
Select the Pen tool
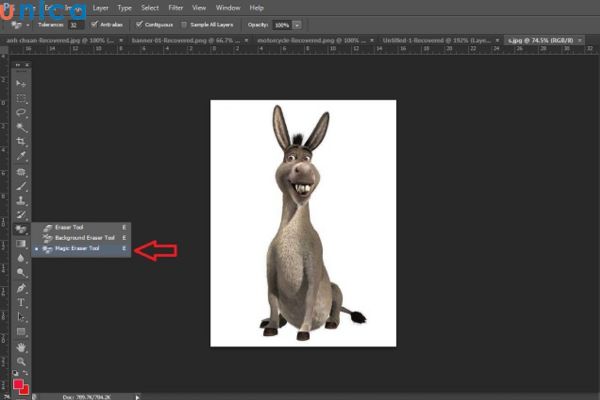(x=21, y=288)
